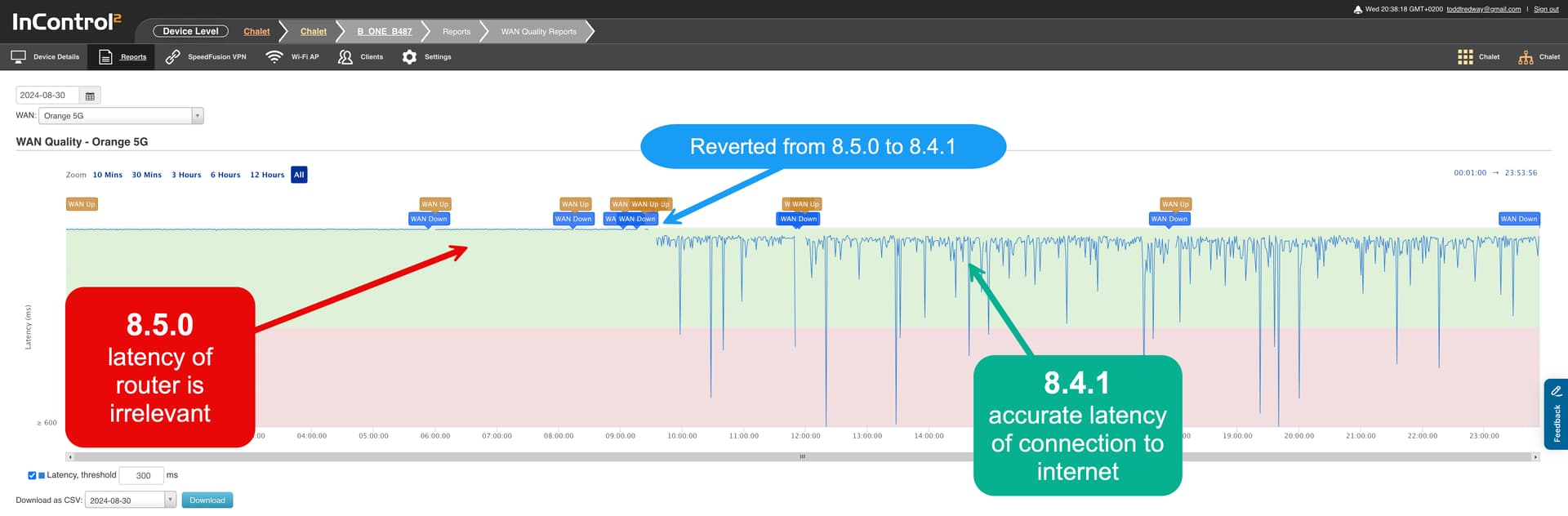Open SpeedFusion VPN link icon

click(172, 57)
